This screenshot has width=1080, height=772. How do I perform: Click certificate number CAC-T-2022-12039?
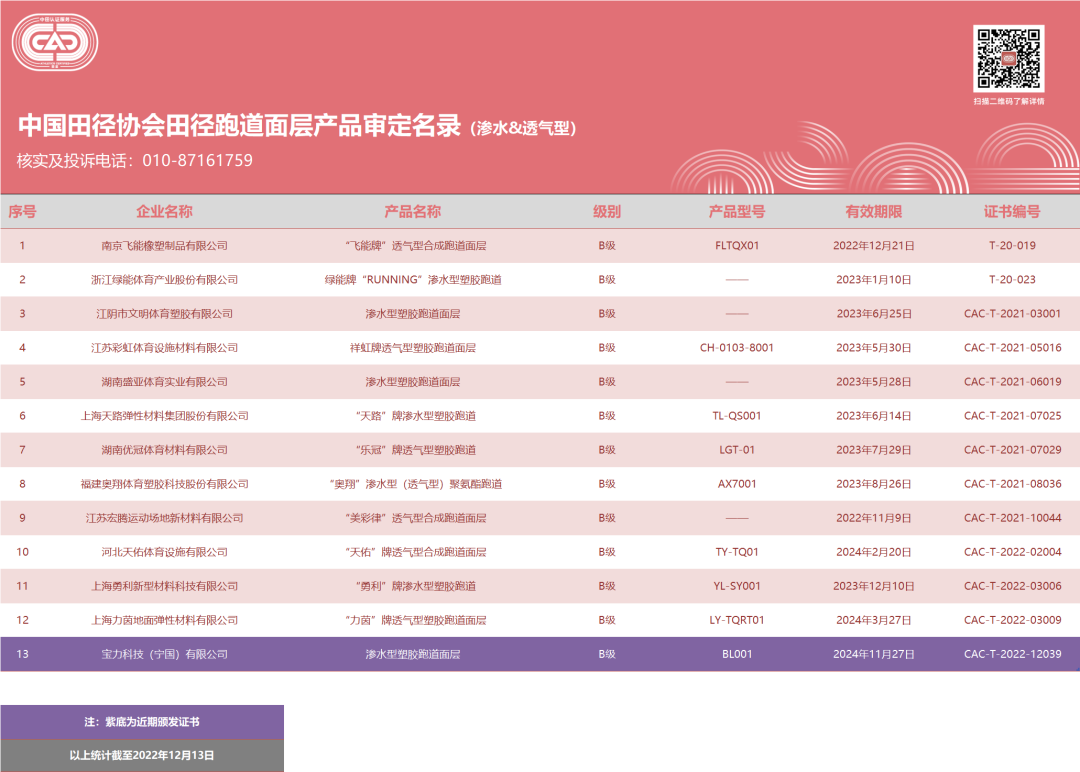click(1012, 654)
